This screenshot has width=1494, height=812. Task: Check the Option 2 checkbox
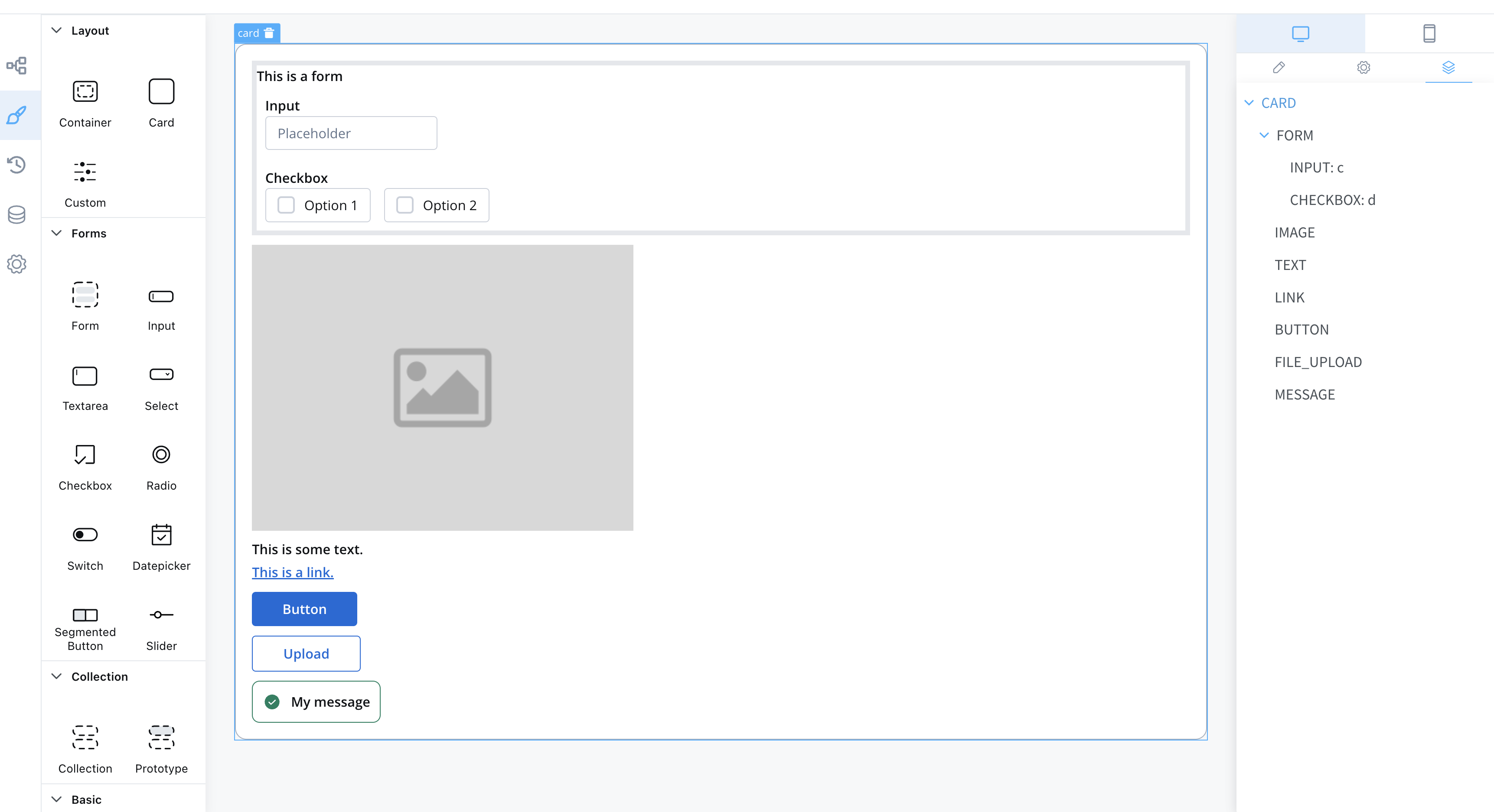(x=405, y=205)
